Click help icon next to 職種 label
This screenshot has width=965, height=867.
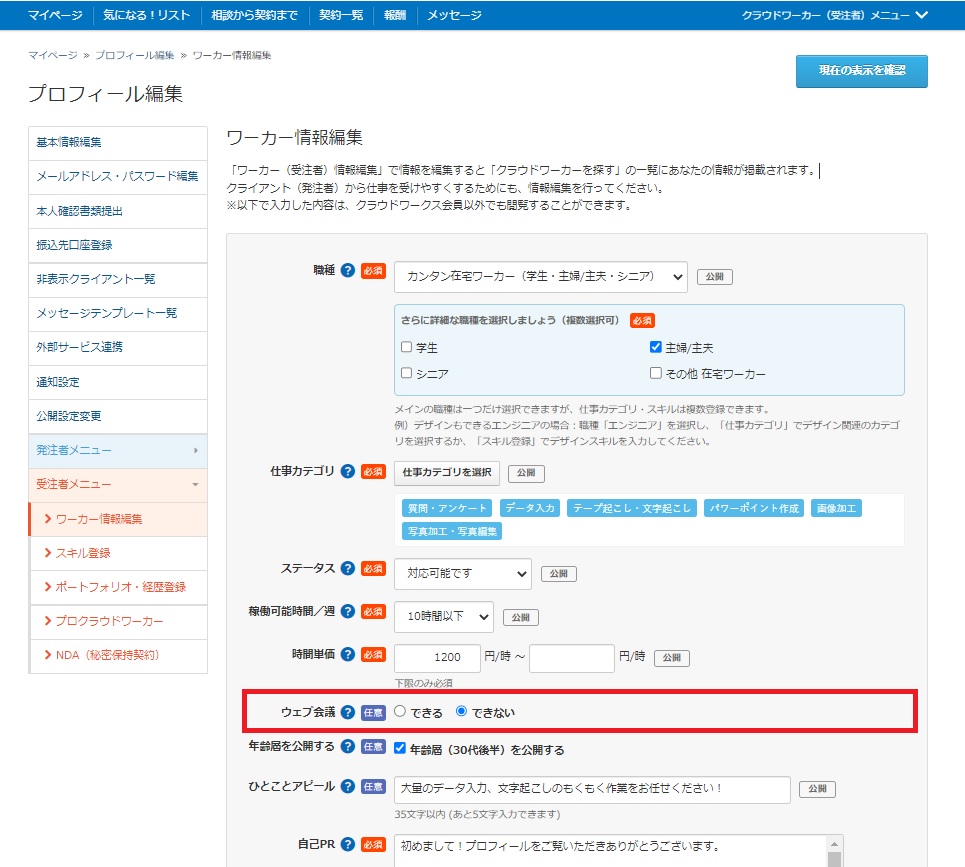click(x=348, y=271)
